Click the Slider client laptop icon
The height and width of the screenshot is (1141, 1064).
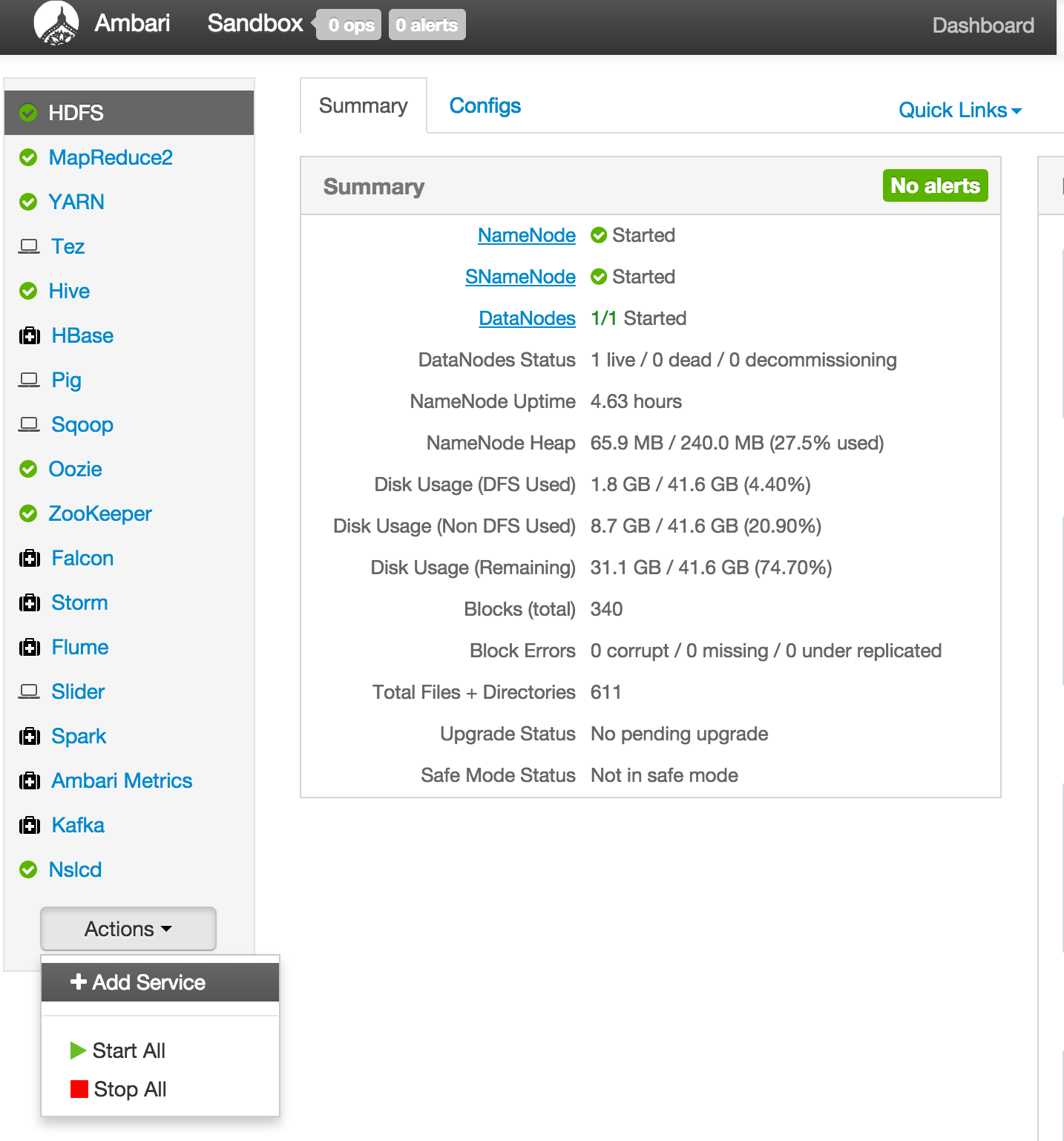(29, 691)
